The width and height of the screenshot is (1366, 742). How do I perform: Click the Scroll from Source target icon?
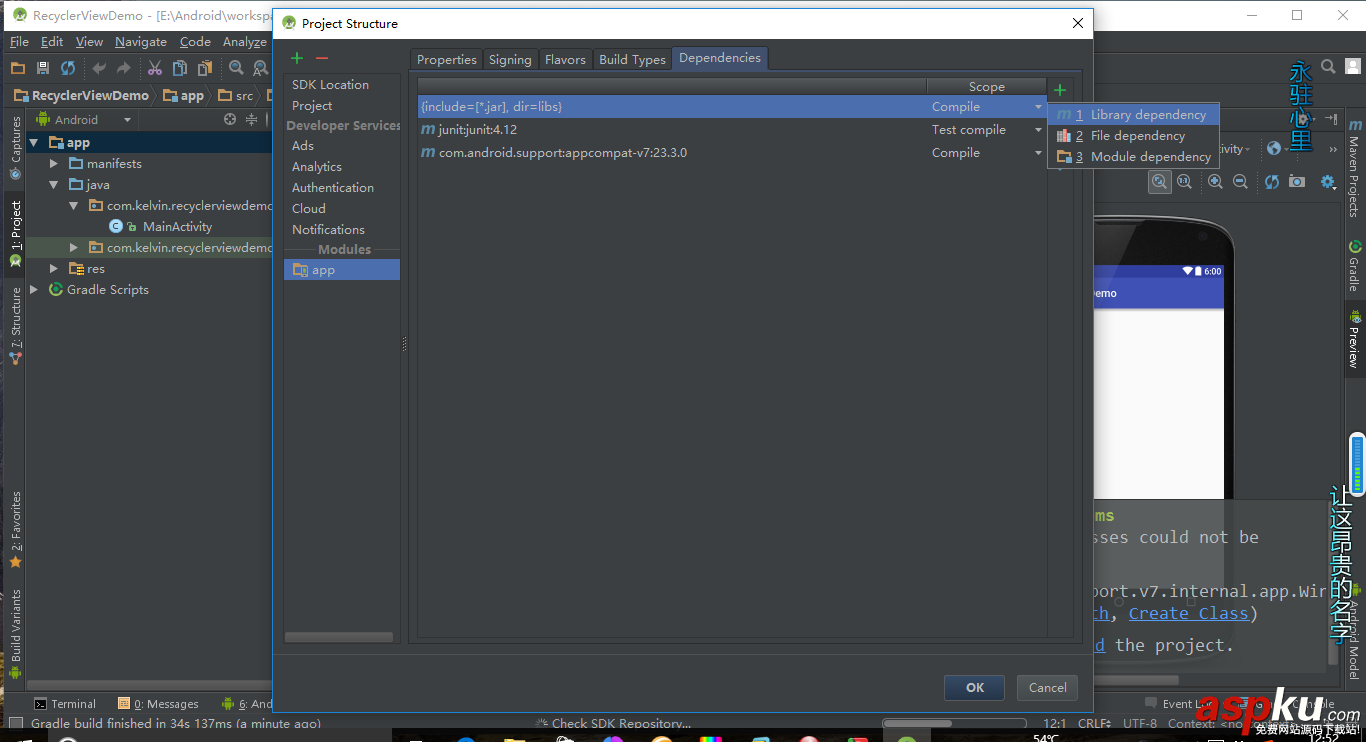(x=230, y=119)
